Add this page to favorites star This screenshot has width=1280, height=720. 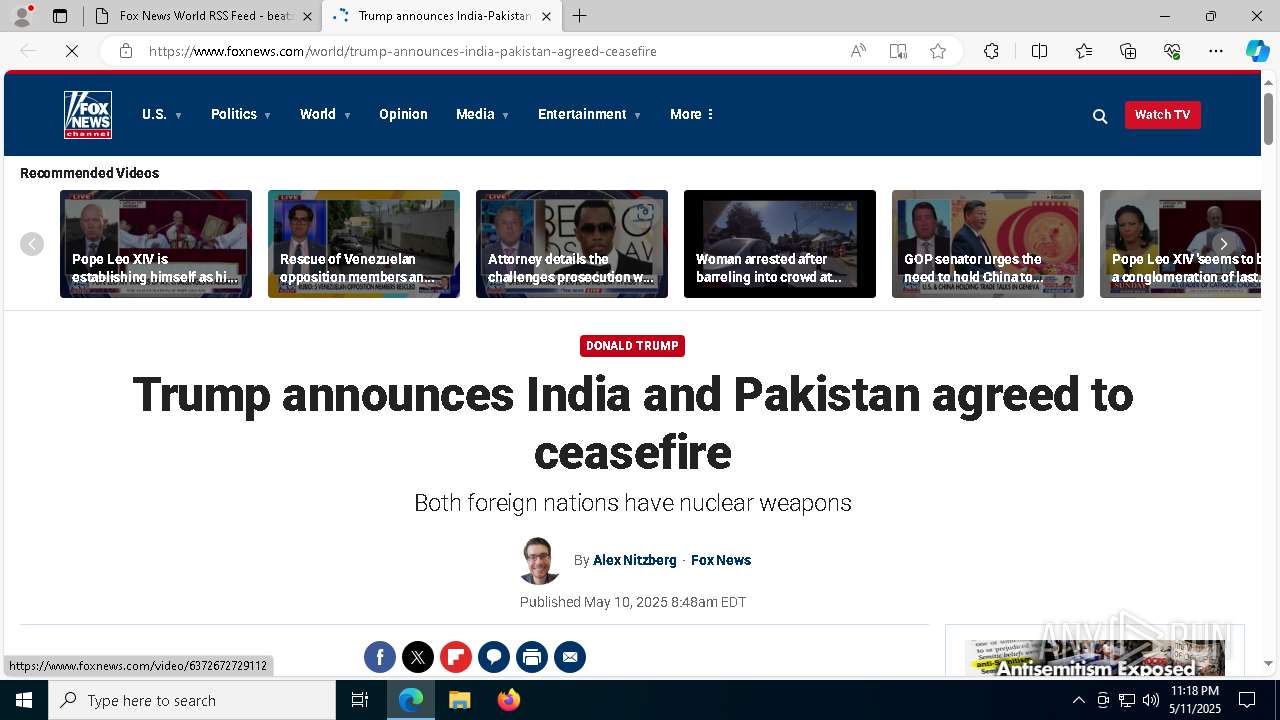[x=938, y=51]
